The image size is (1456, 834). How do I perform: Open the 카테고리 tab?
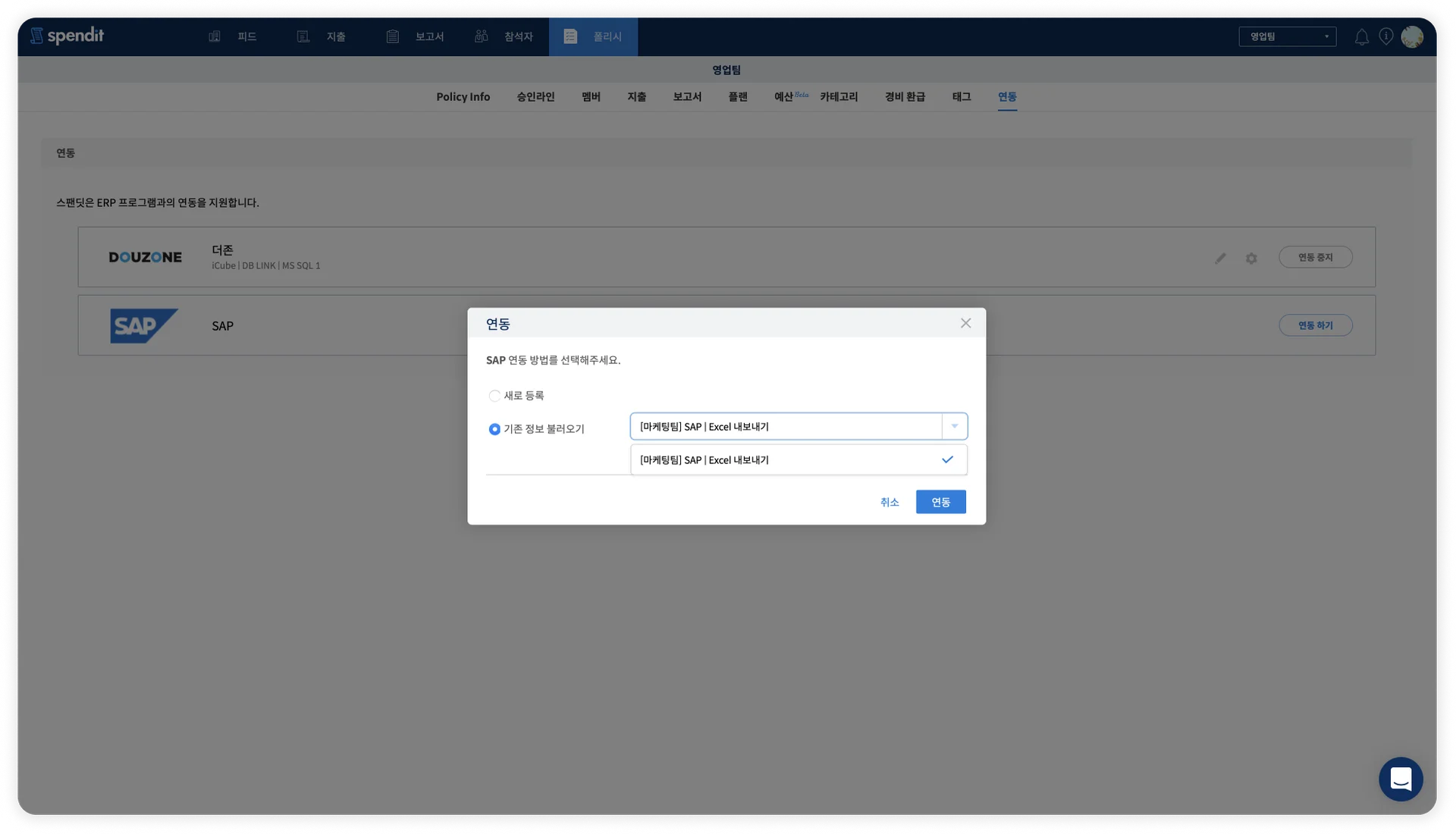839,97
